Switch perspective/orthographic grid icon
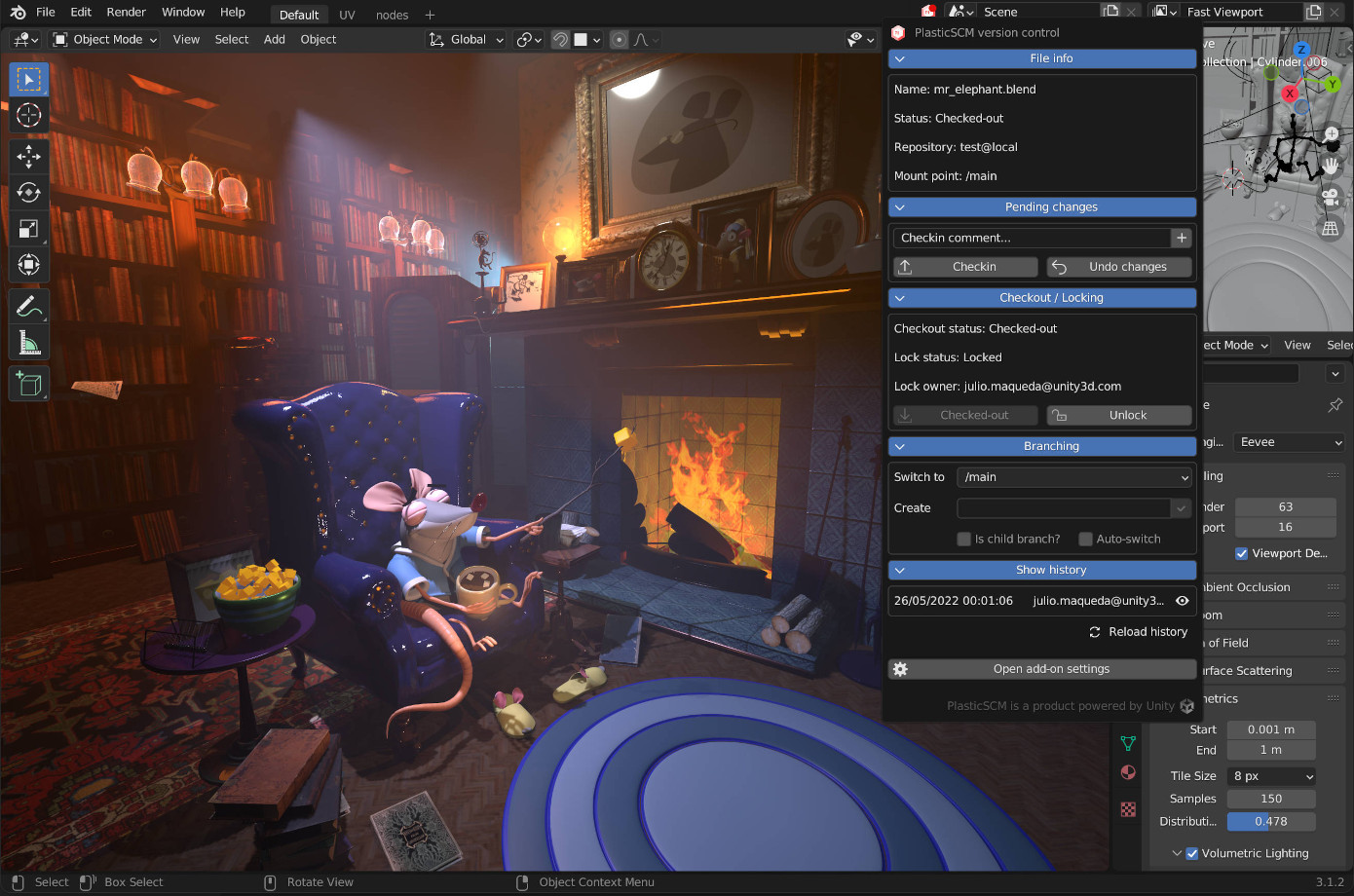Viewport: 1354px width, 896px height. coord(1331,228)
